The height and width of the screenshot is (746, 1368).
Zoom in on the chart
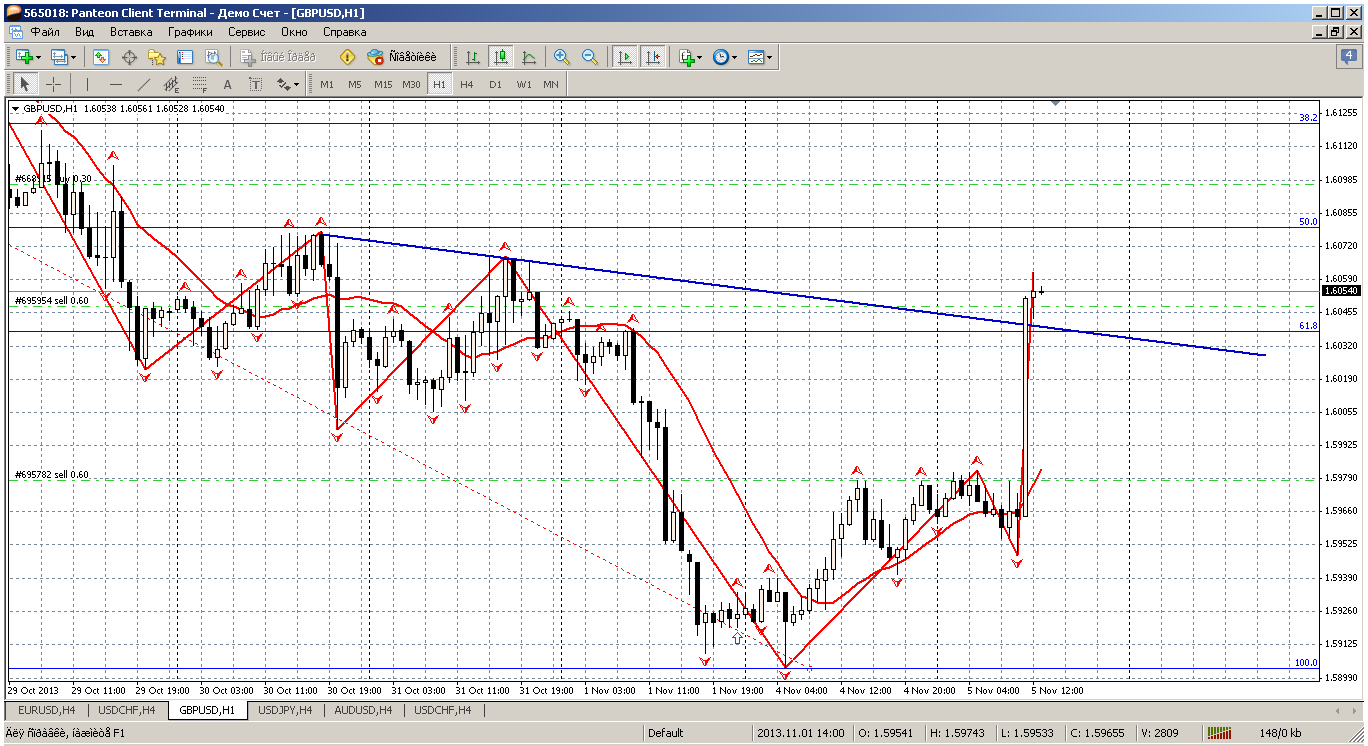click(562, 58)
